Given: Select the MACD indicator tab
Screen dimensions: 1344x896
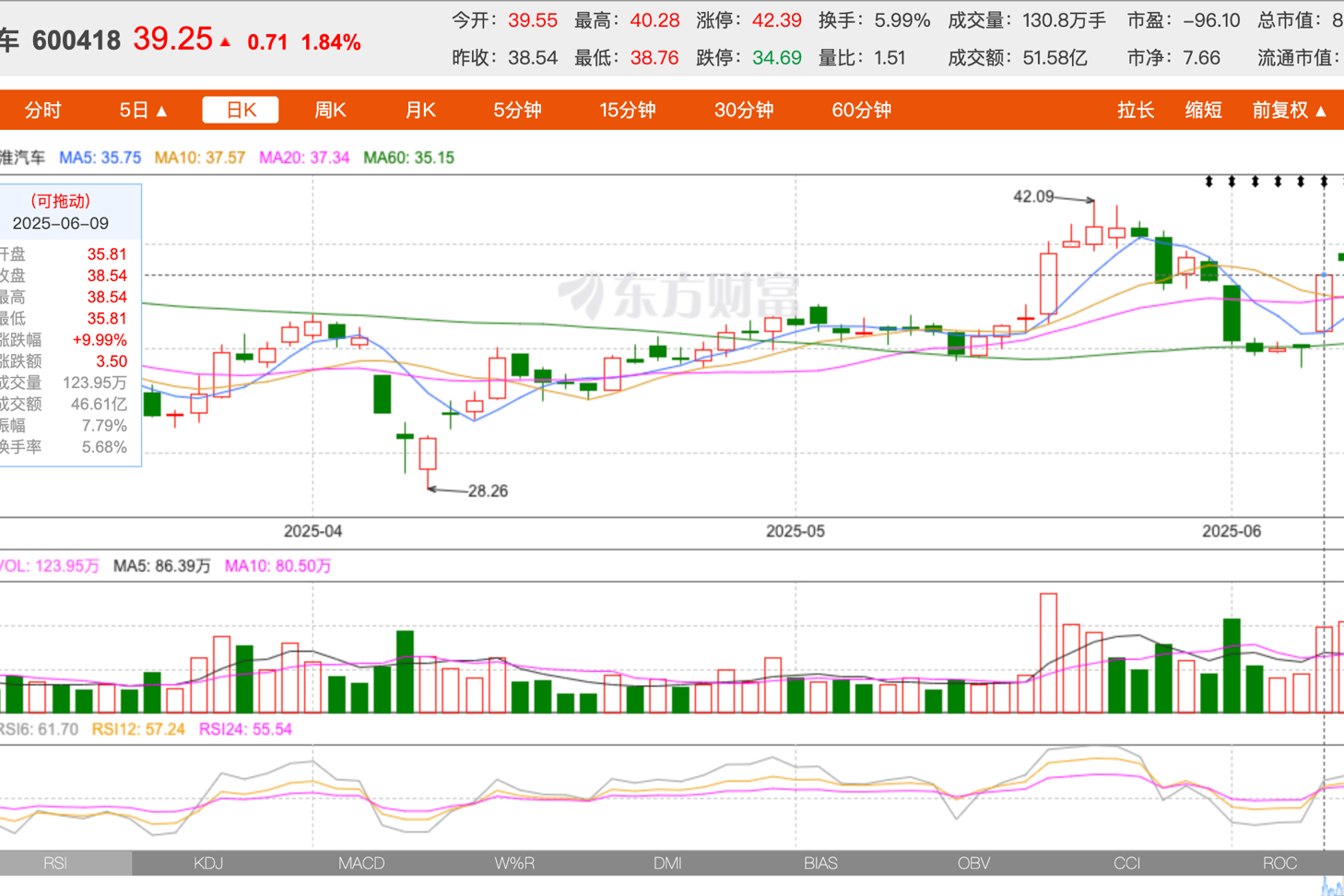Looking at the screenshot, I should pos(361,864).
